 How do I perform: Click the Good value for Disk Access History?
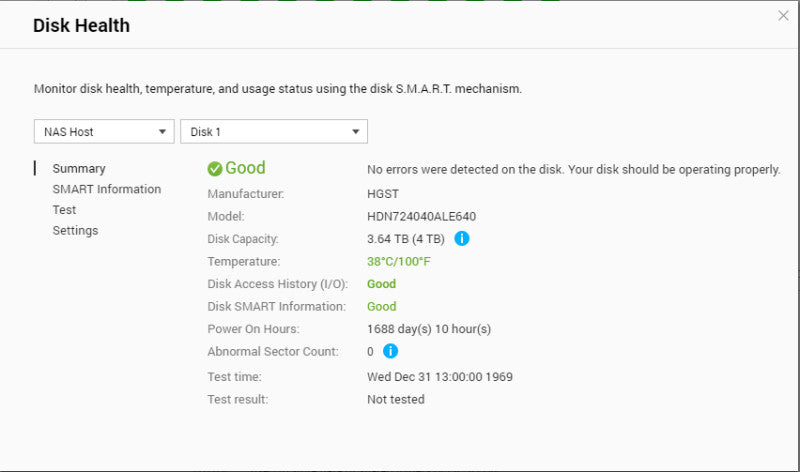point(382,284)
